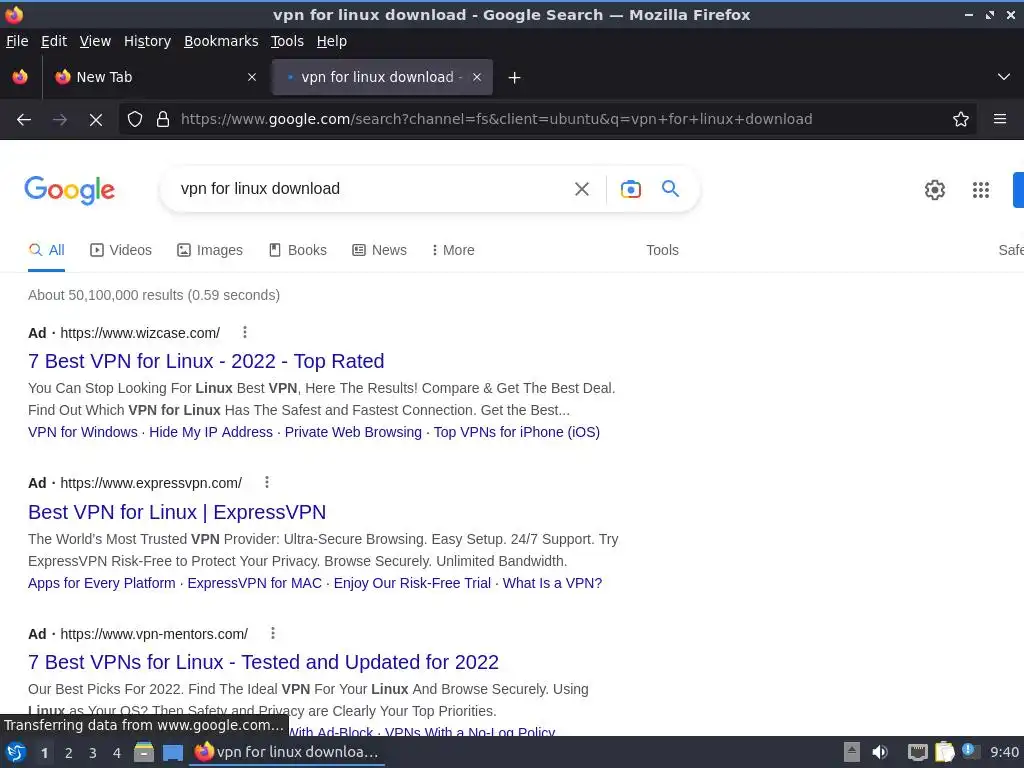The width and height of the screenshot is (1024, 768).
Task: Select Firefox window in taskbar
Action: coord(287,752)
